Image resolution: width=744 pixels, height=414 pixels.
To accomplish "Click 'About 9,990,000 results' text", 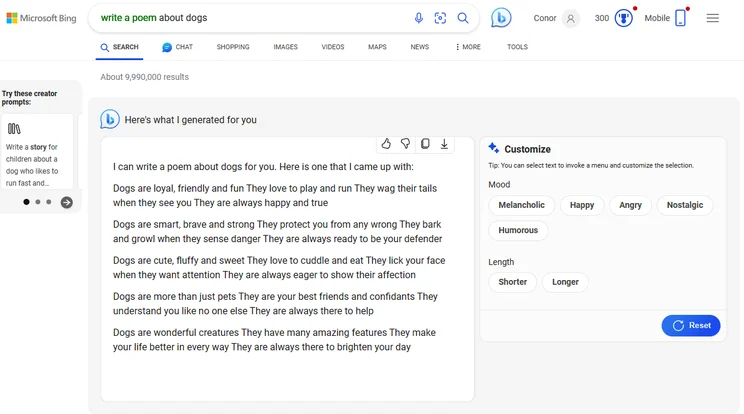I will click(144, 77).
